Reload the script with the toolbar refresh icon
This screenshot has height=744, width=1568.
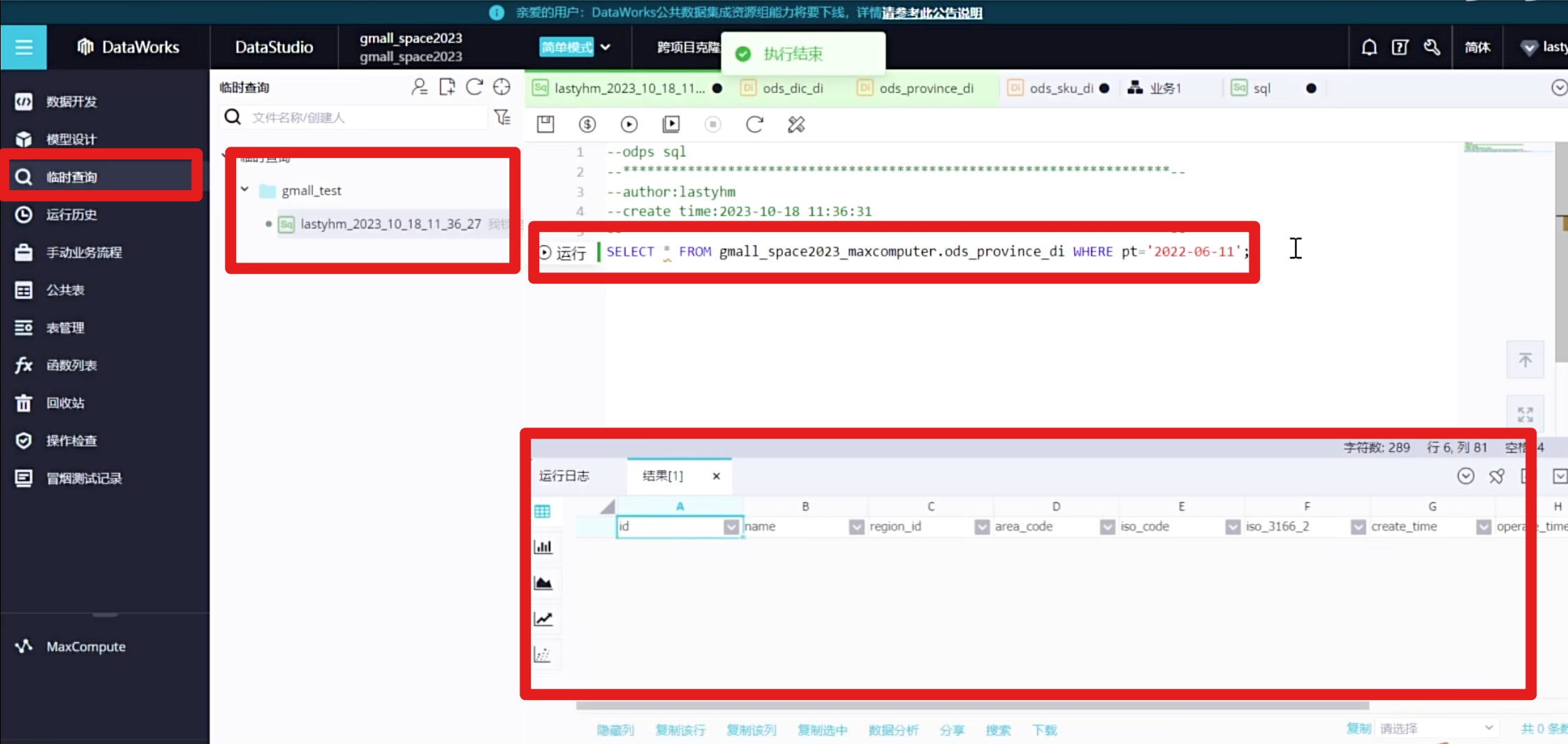[x=754, y=124]
